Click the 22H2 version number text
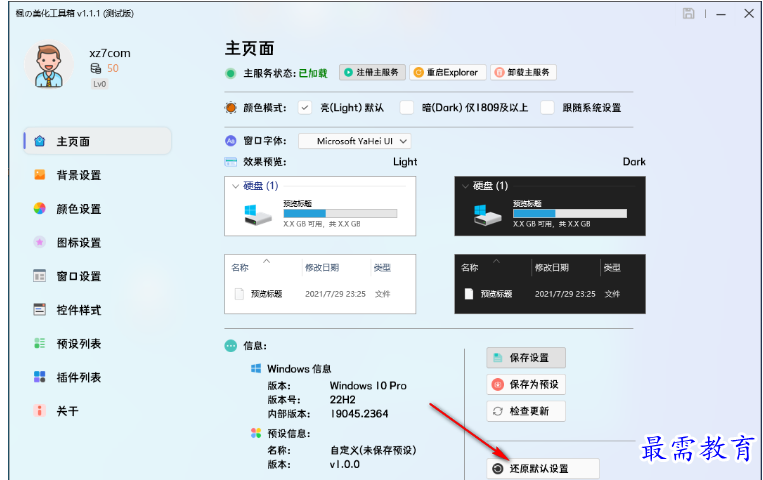The image size is (763, 480). click(343, 400)
